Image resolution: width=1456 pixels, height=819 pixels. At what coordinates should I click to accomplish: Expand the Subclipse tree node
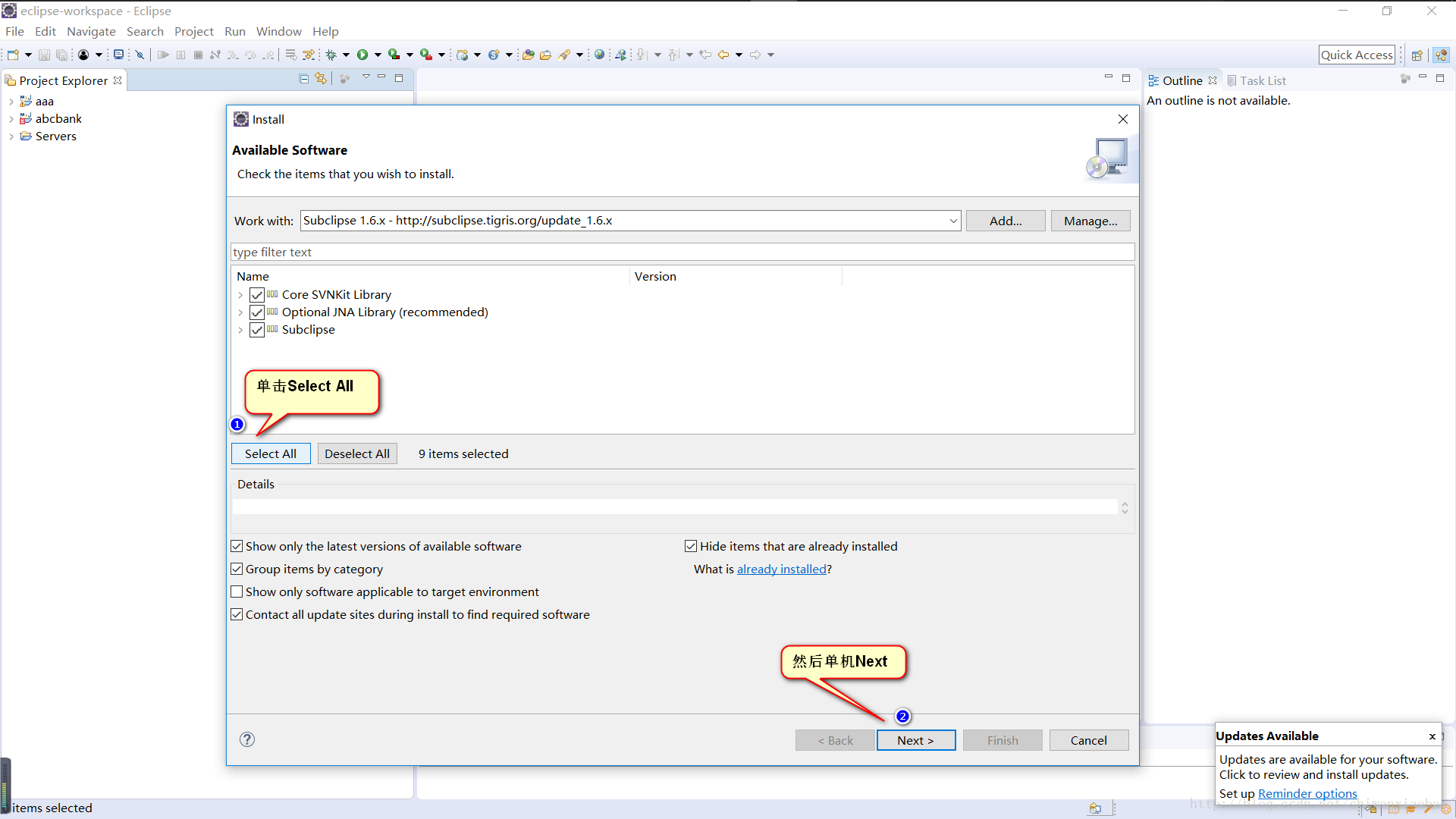(x=240, y=330)
